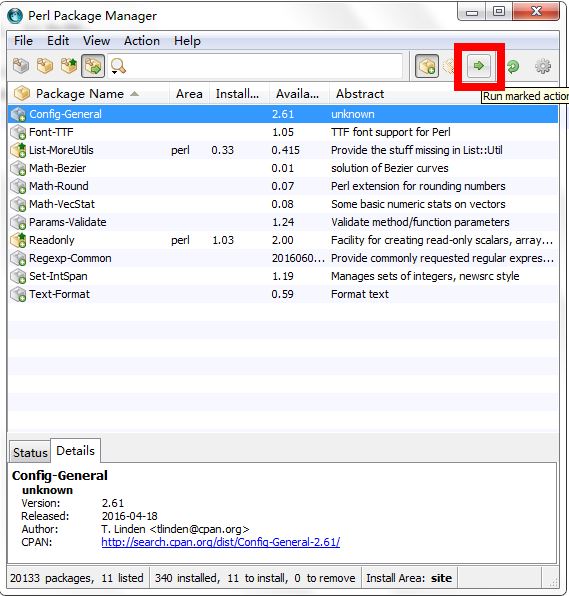Select the Set-IntSpan package name
This screenshot has width=569, height=596.
tap(58, 276)
